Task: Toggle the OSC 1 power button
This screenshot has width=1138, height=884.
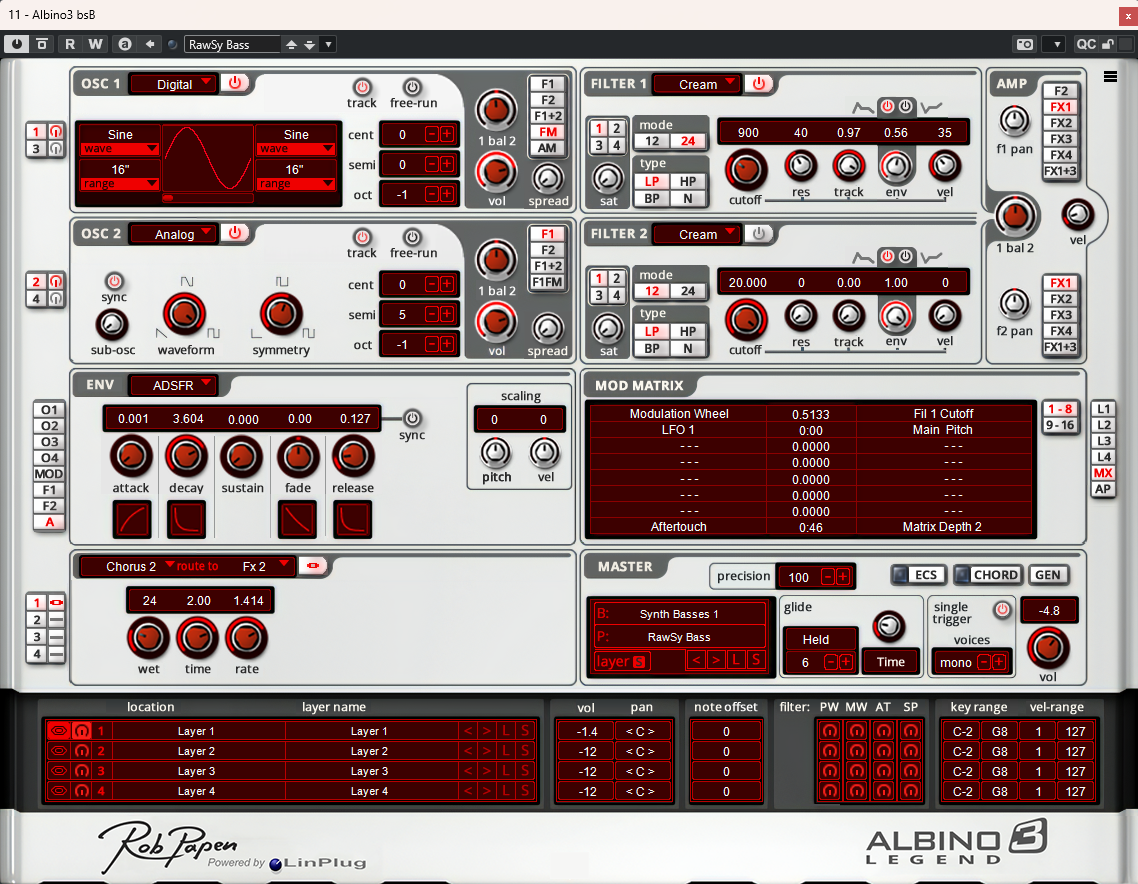Action: click(x=235, y=83)
